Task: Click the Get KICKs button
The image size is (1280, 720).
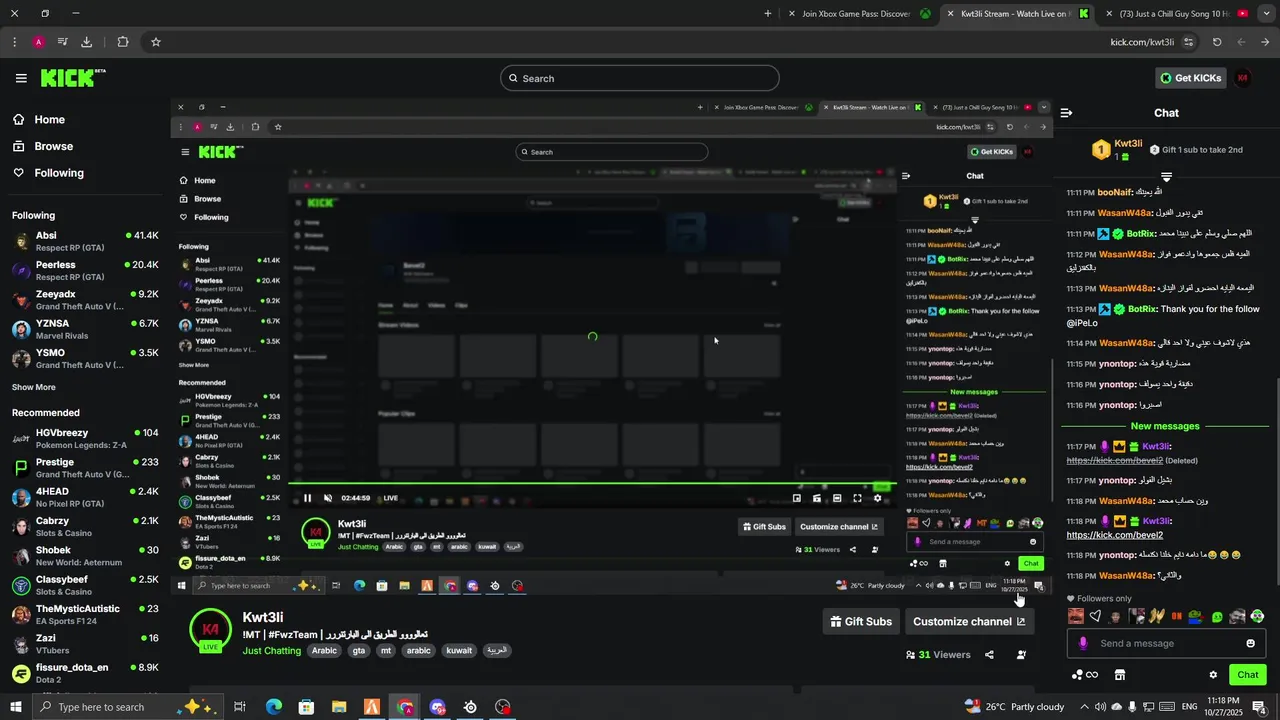Action: [1189, 78]
